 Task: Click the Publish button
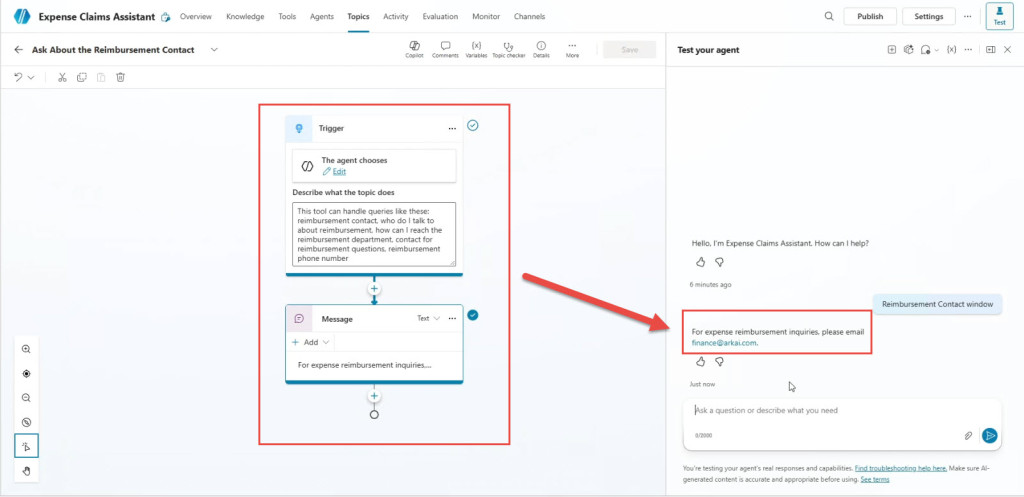click(870, 16)
